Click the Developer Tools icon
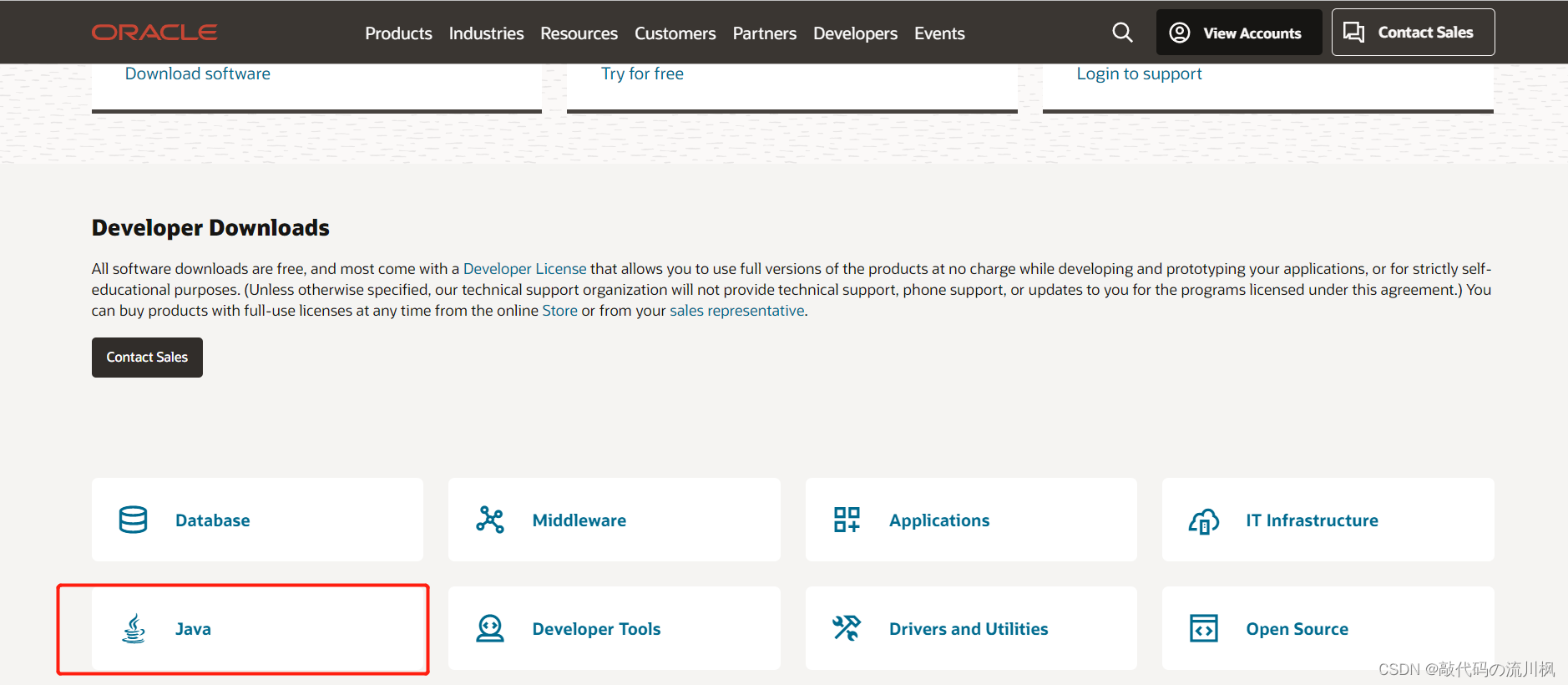The height and width of the screenshot is (685, 1568). 490,628
